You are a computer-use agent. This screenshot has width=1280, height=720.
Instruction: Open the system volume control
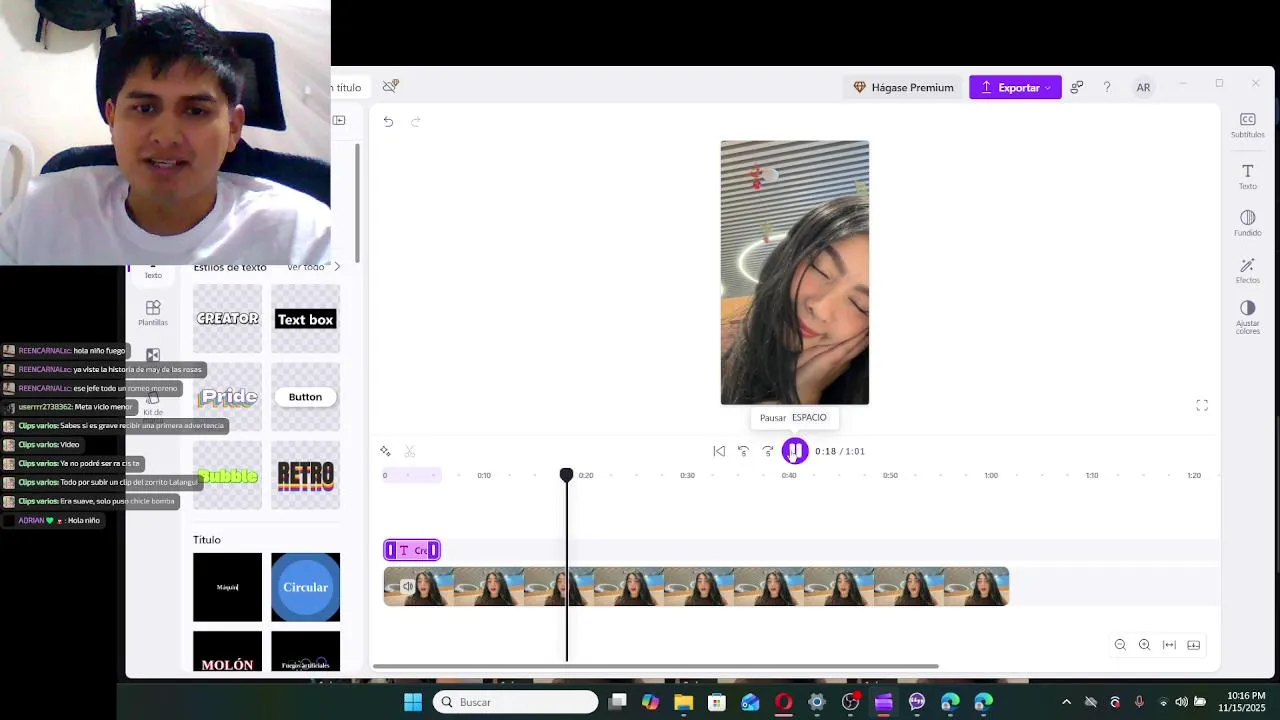click(1181, 702)
